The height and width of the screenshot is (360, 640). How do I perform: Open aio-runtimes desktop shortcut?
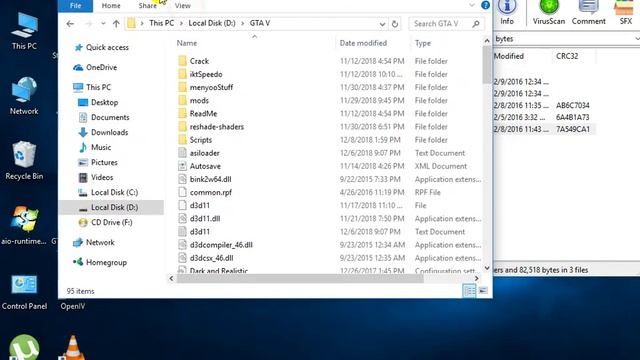24,225
